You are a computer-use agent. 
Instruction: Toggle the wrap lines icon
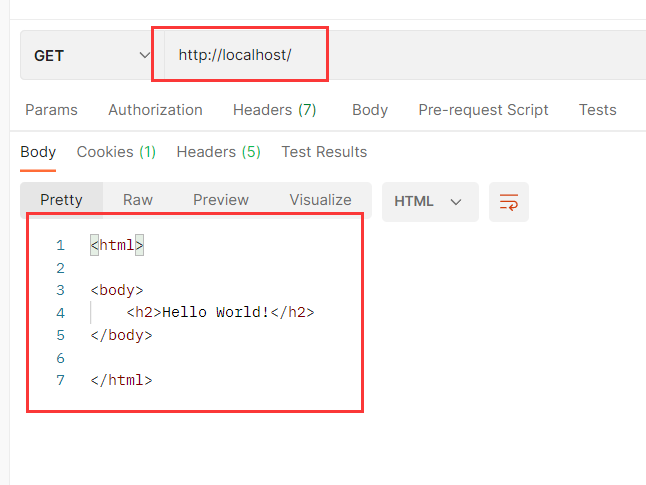(x=508, y=201)
